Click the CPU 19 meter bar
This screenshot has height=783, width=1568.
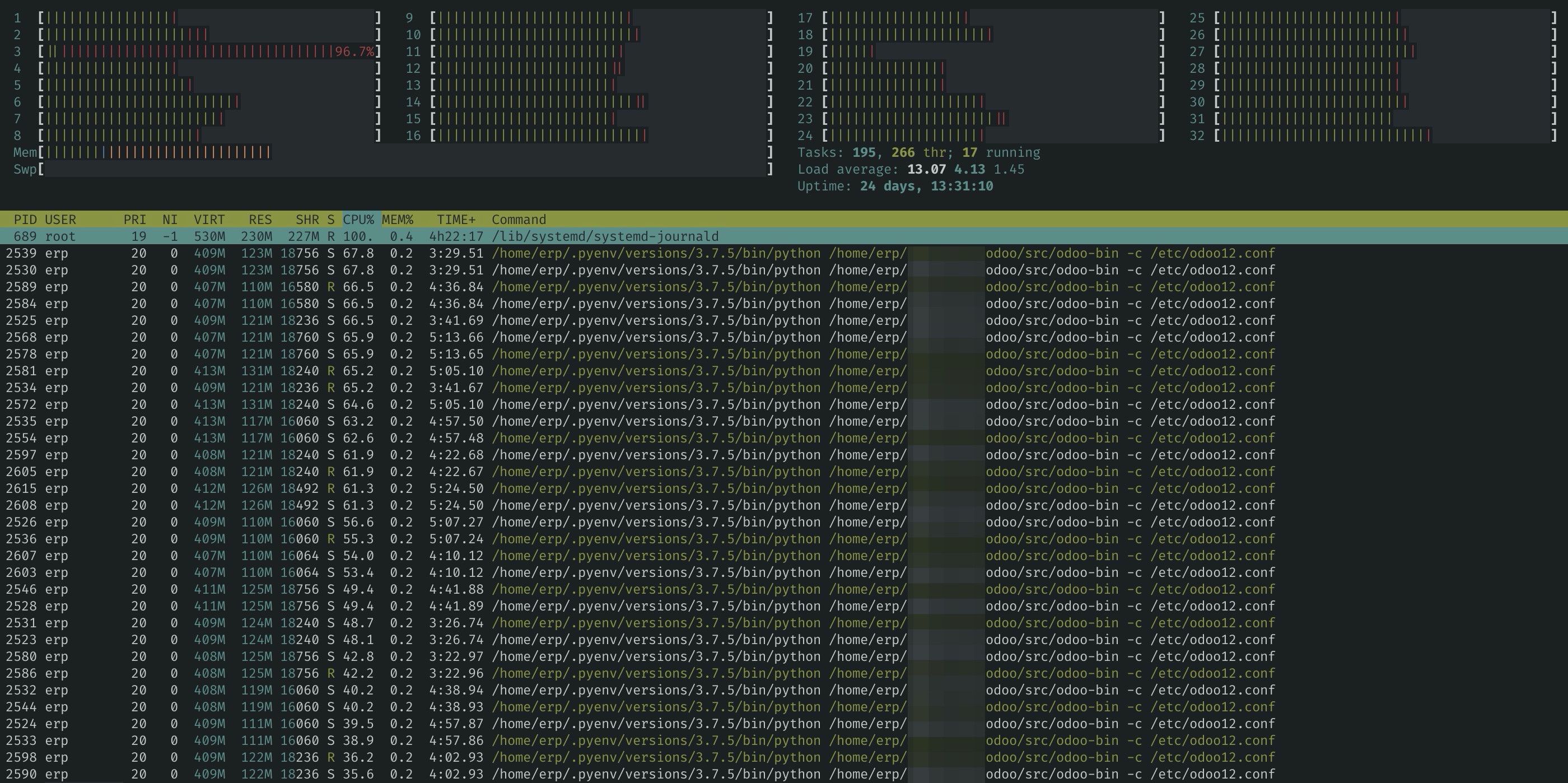pyautogui.click(x=992, y=52)
